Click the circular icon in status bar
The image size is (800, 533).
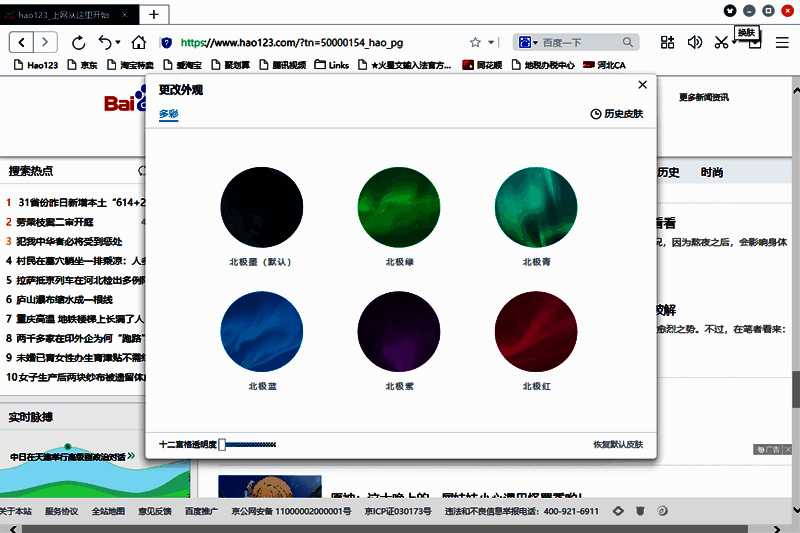point(662,511)
